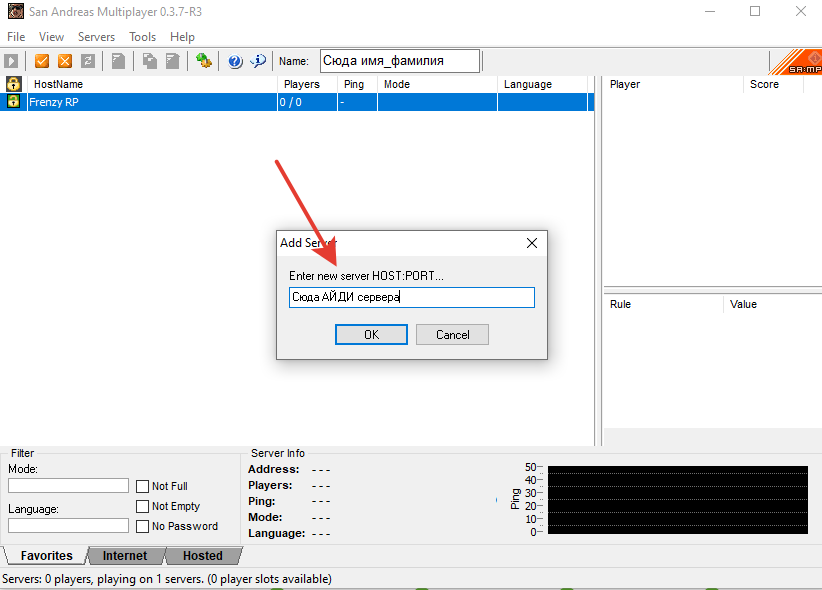Screen dimensions: 822x590
Task: Click the grey Refresh Server arrows icon
Action: [x=88, y=61]
